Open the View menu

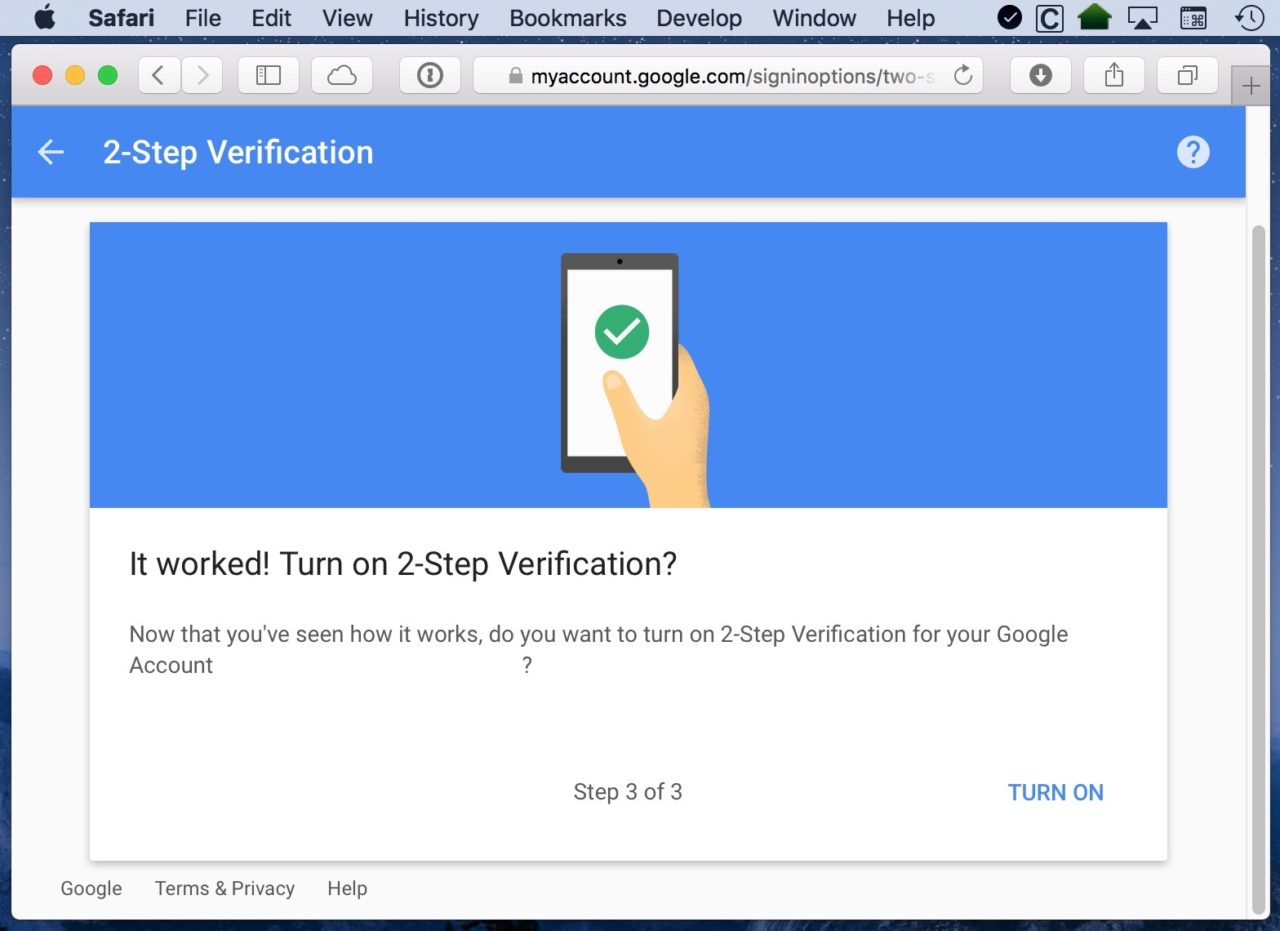point(347,18)
